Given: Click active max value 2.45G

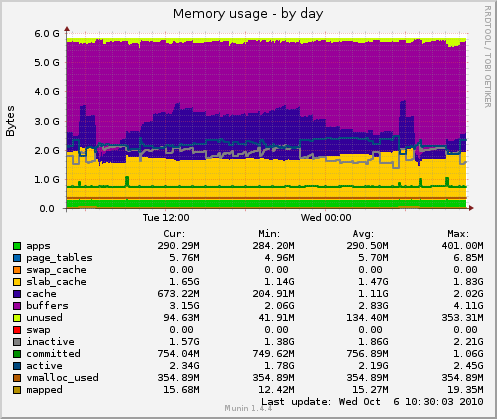Looking at the screenshot, I should [x=468, y=366].
